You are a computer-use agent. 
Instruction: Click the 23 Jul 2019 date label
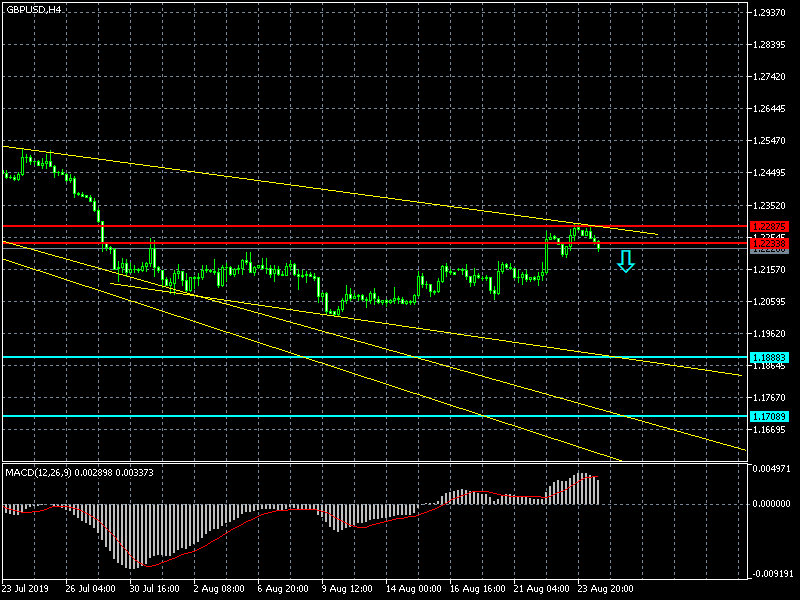pyautogui.click(x=25, y=588)
